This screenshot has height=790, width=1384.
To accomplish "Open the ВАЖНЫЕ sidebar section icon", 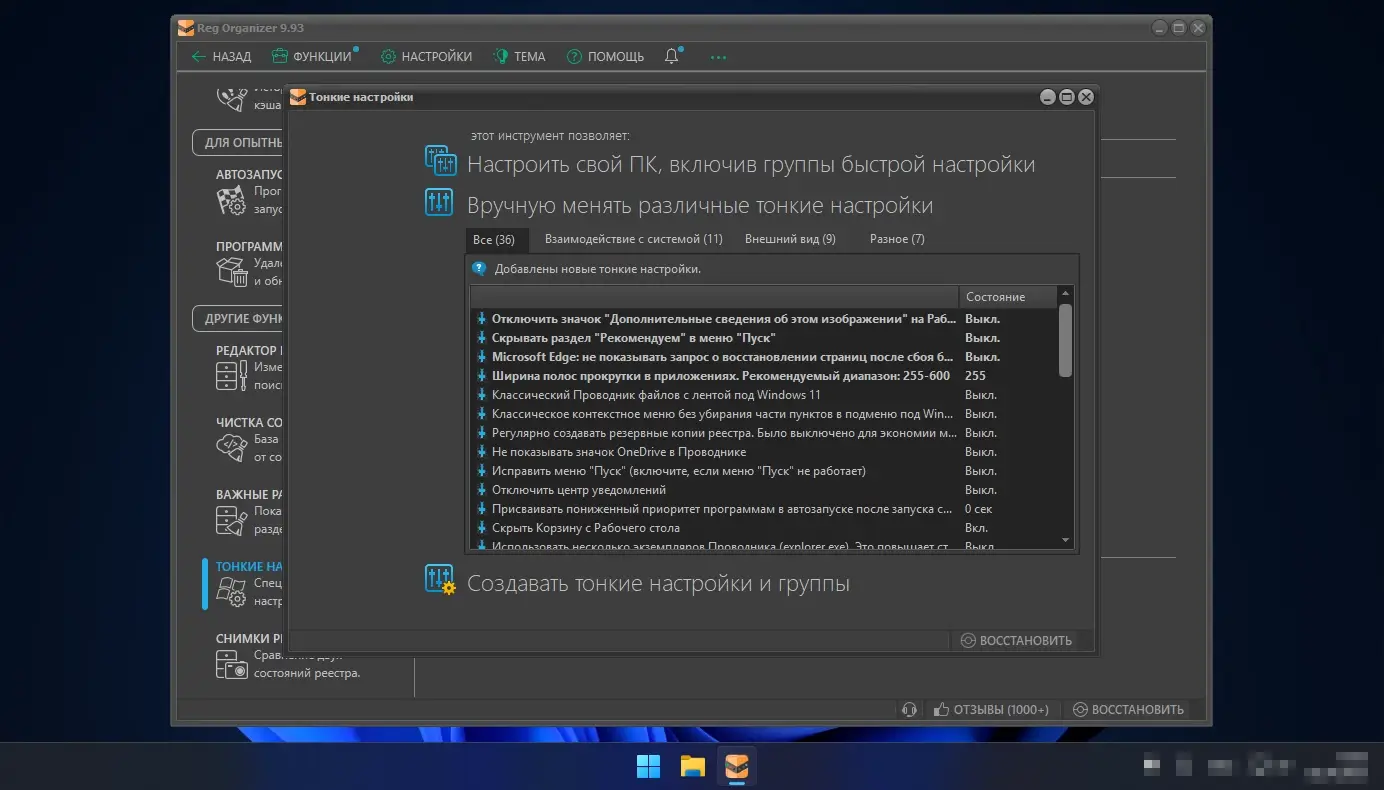I will coord(231,520).
